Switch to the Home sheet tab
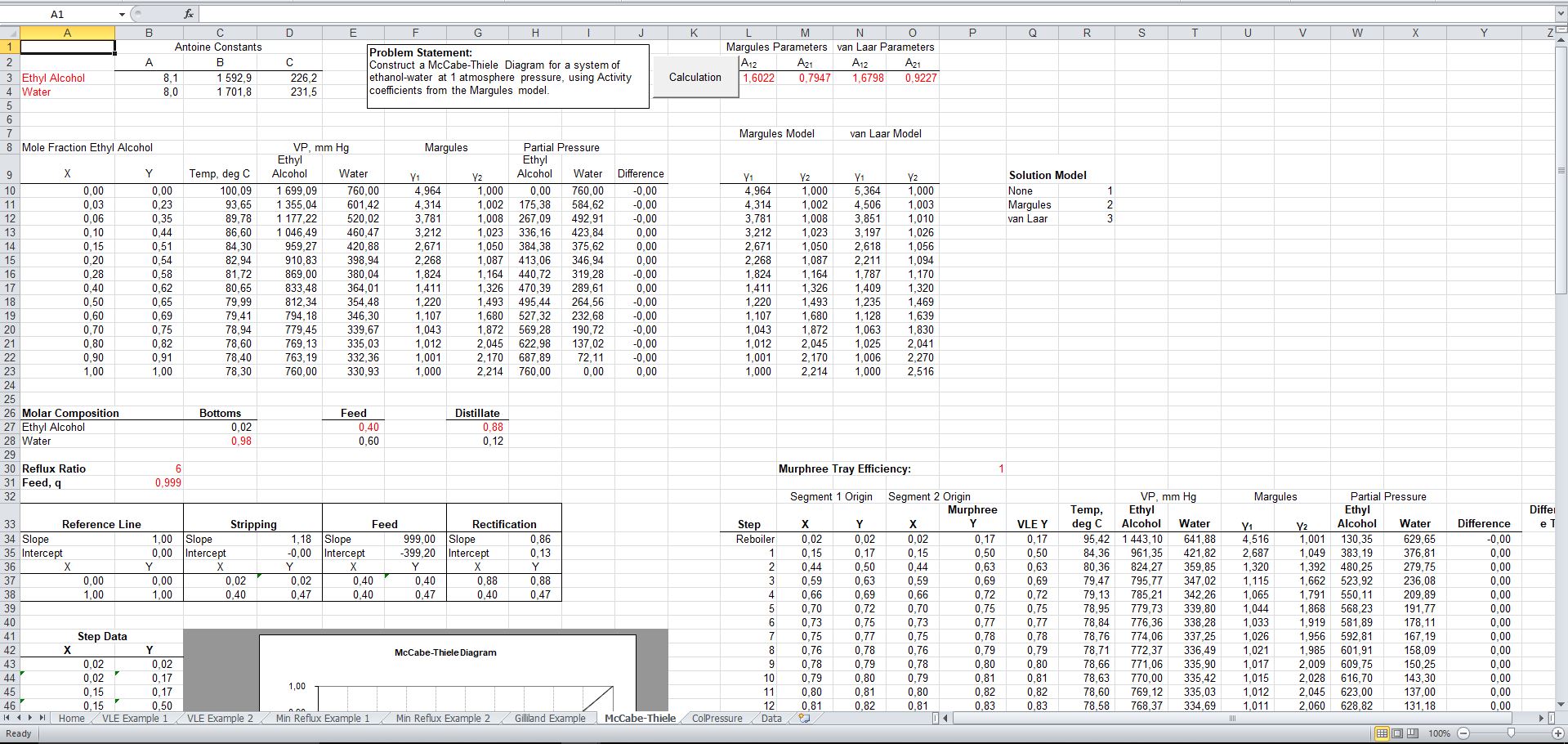 tap(71, 719)
